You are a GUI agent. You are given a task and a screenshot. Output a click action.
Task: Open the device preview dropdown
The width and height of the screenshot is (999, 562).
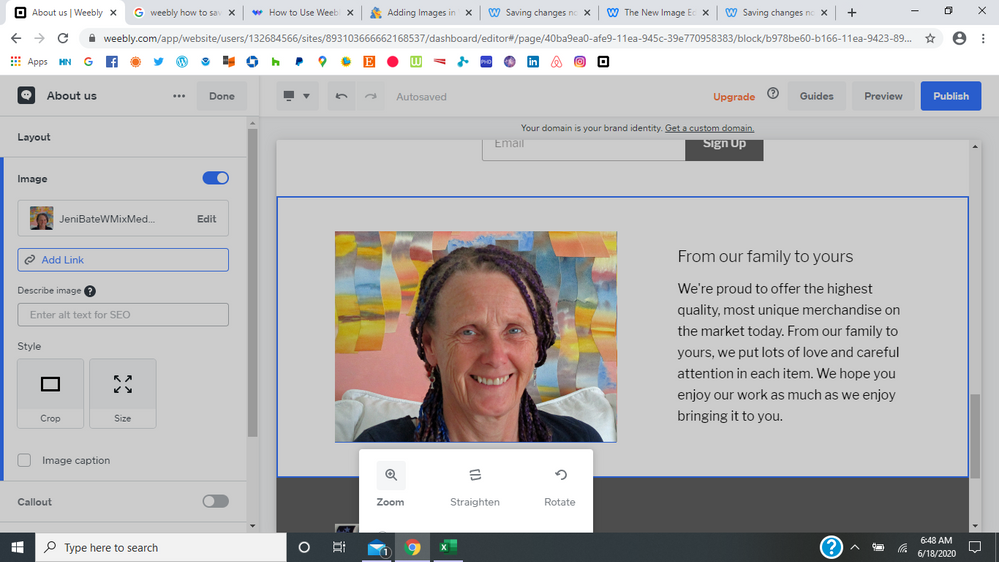pyautogui.click(x=297, y=96)
